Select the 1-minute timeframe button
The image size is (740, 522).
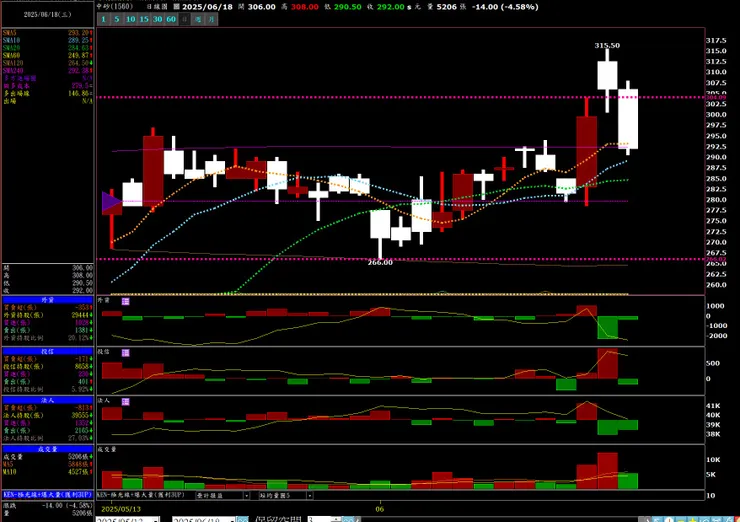click(103, 19)
